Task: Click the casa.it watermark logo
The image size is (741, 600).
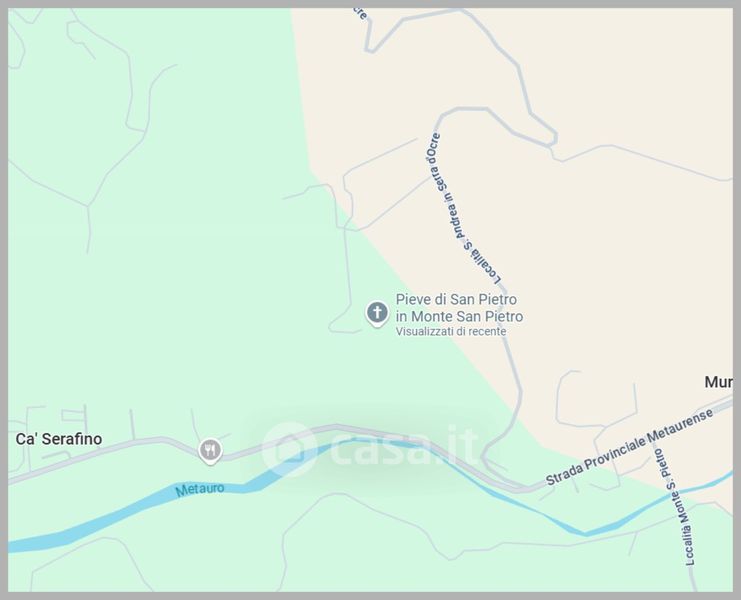Action: 369,449
